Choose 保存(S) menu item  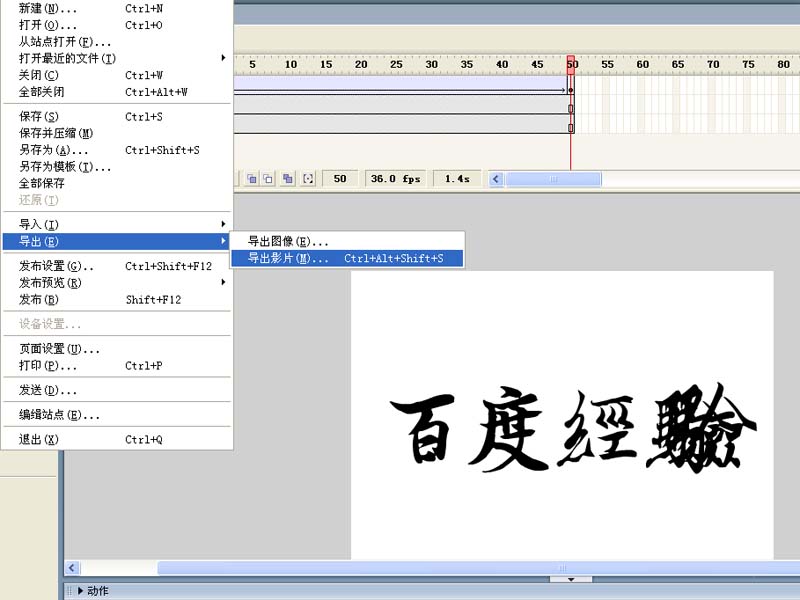pyautogui.click(x=117, y=116)
